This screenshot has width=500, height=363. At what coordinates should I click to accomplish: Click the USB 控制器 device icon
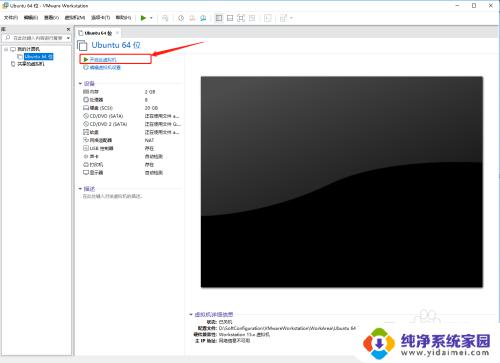coord(86,148)
